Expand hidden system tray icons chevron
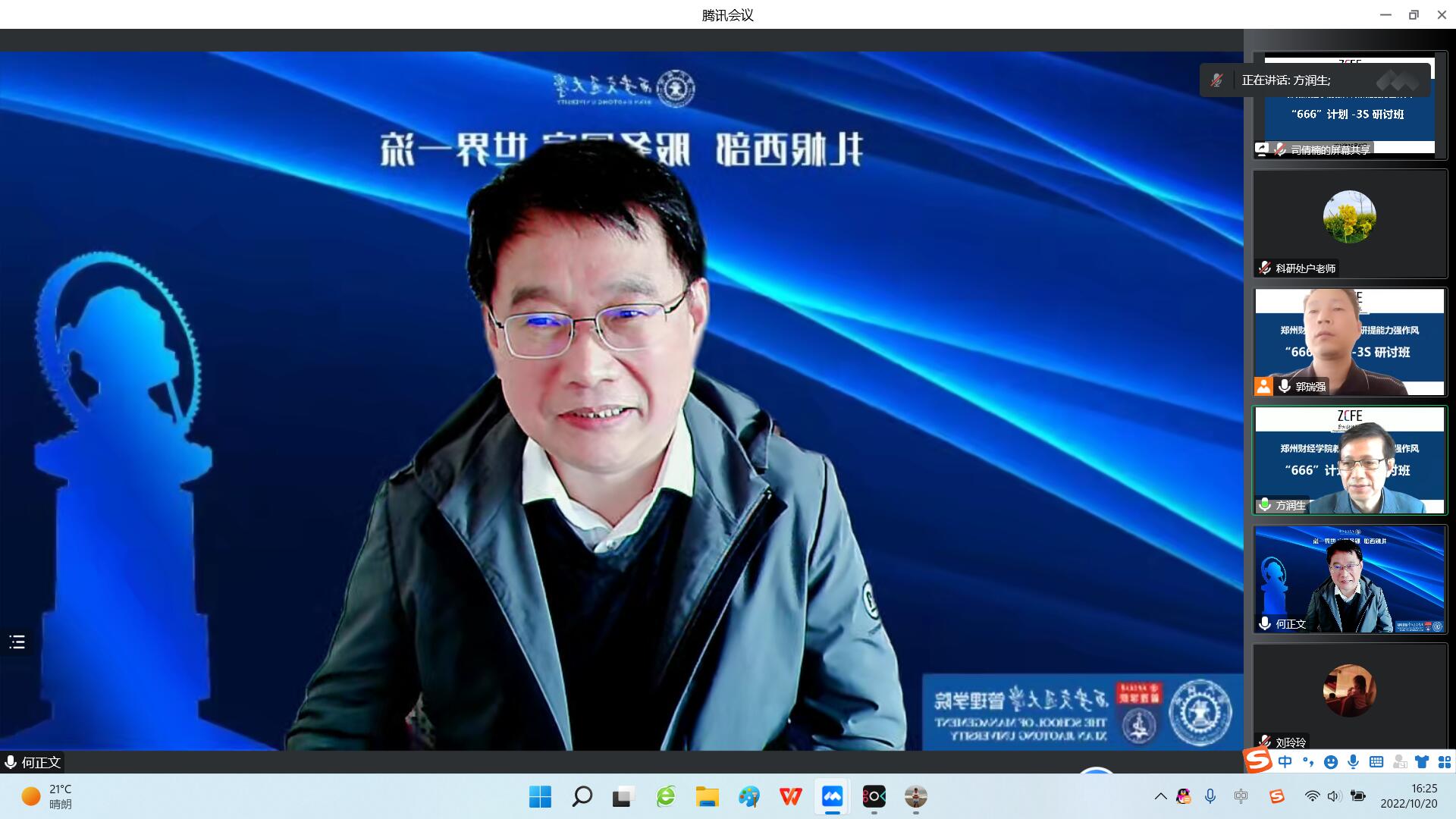 (x=1160, y=796)
